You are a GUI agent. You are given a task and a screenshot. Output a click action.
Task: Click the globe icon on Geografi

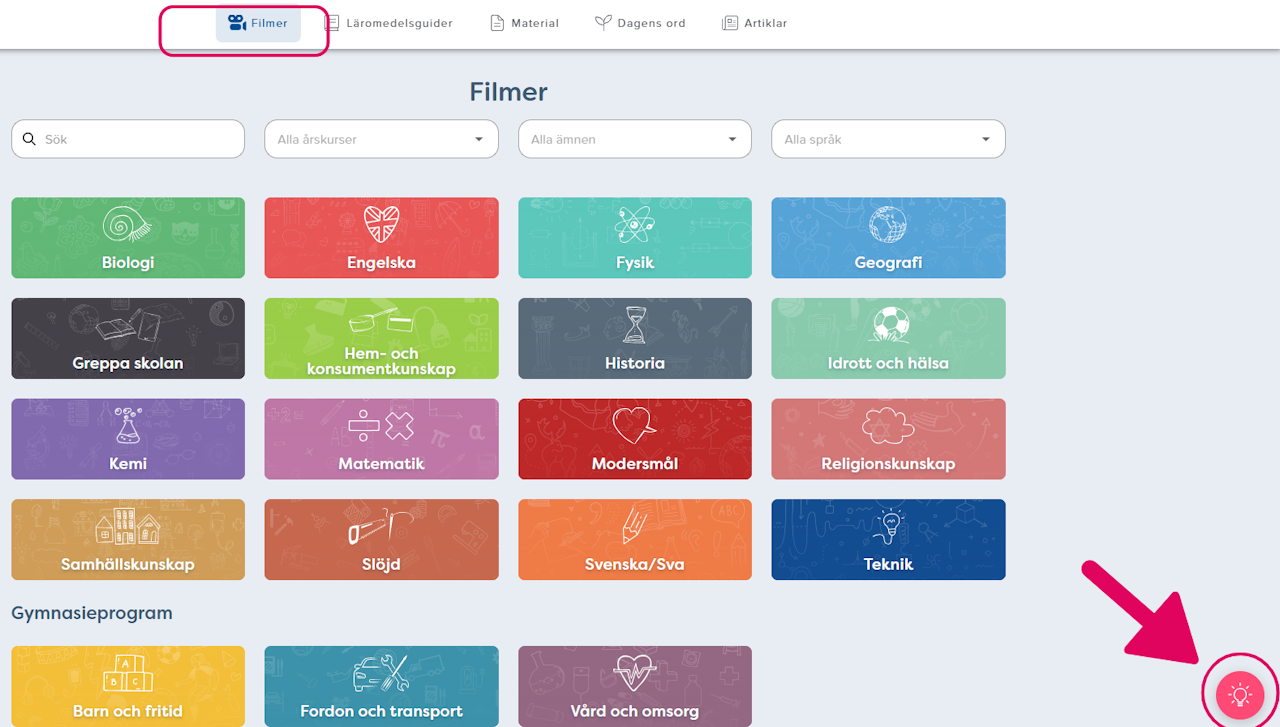click(888, 225)
